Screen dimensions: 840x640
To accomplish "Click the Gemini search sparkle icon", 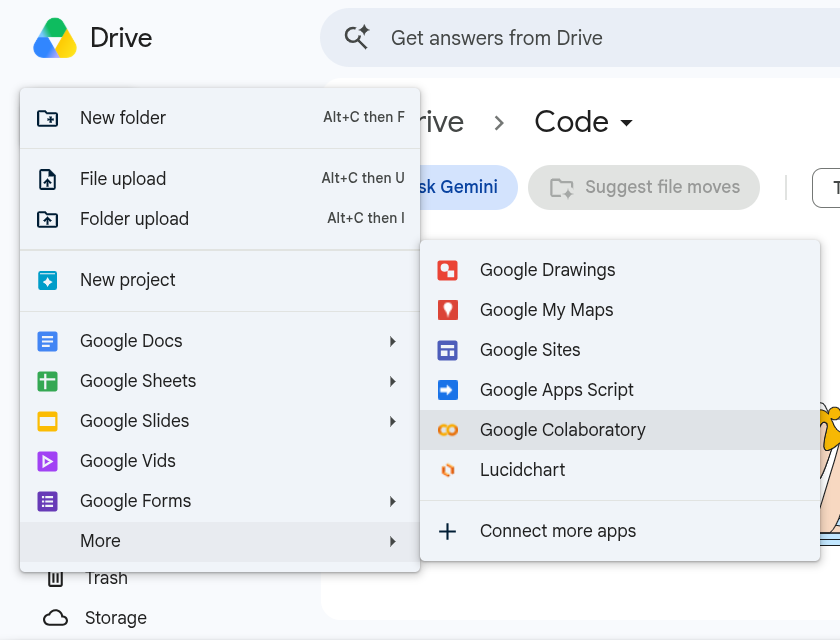I will point(357,37).
